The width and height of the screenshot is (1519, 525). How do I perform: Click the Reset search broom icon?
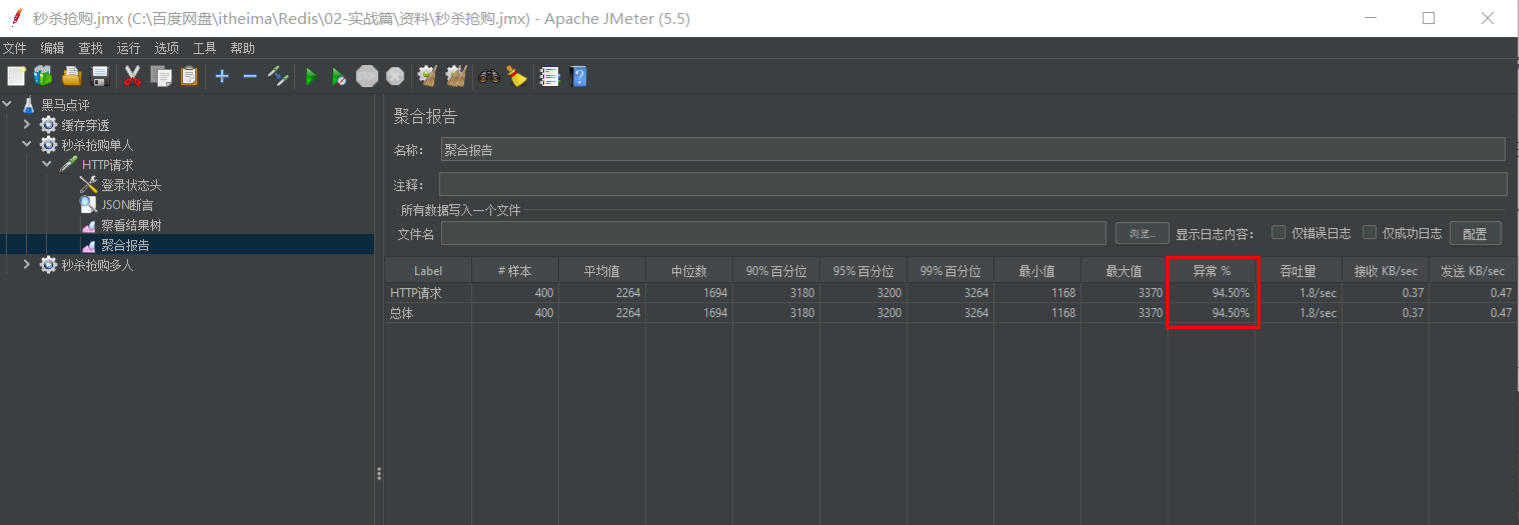(x=516, y=76)
